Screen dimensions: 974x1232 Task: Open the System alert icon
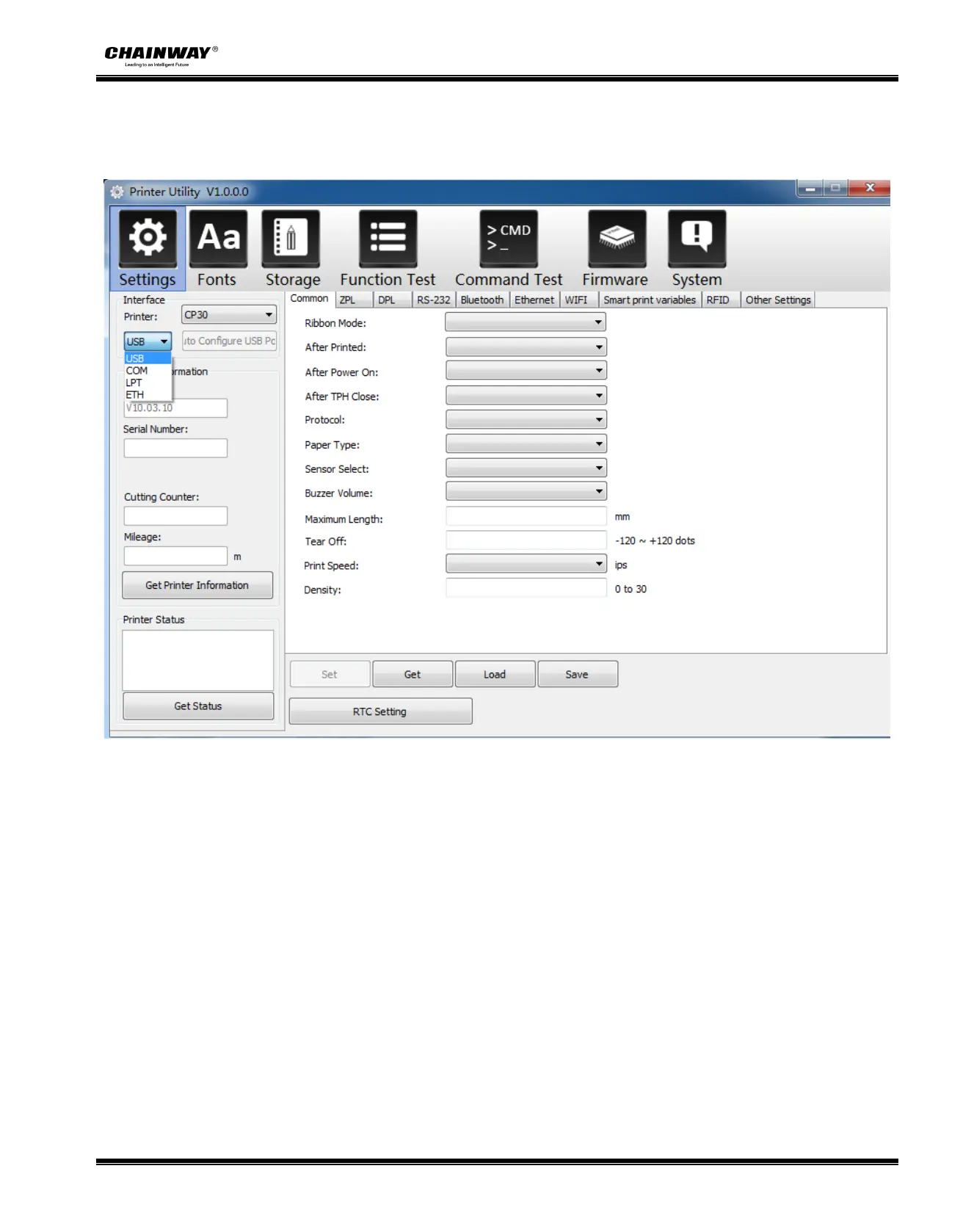point(697,239)
